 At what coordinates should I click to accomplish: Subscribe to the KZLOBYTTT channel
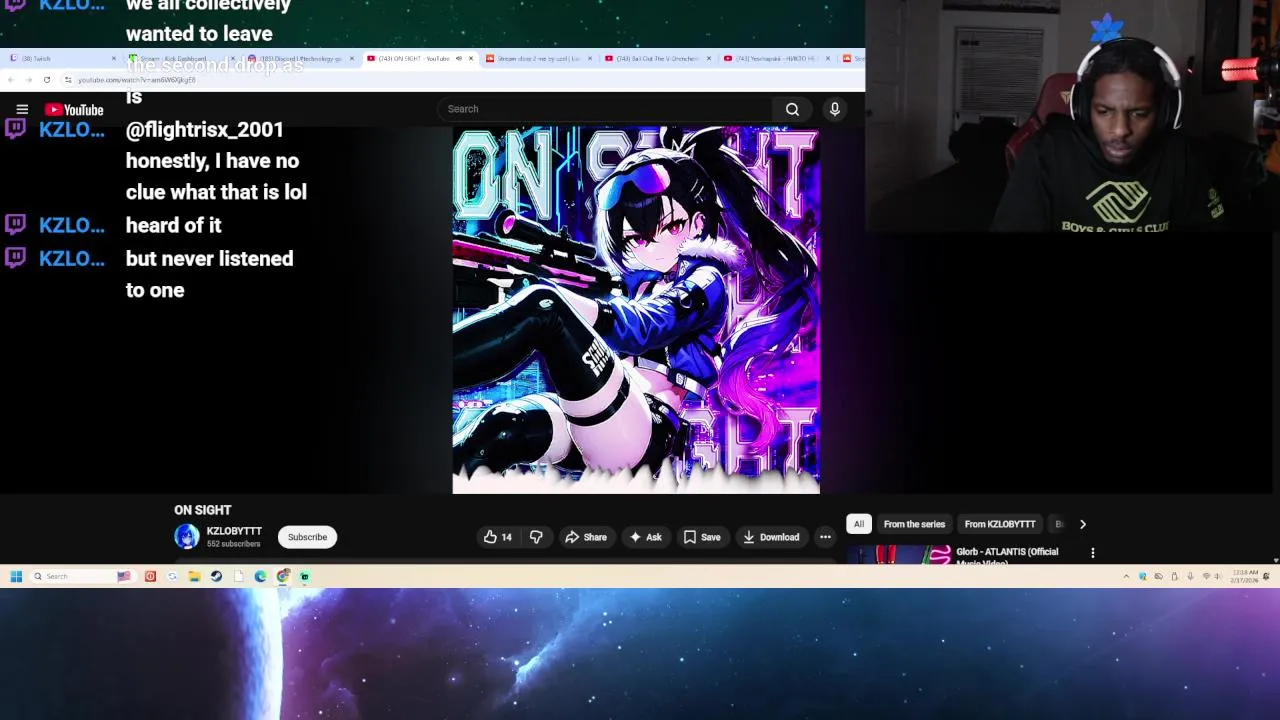307,537
